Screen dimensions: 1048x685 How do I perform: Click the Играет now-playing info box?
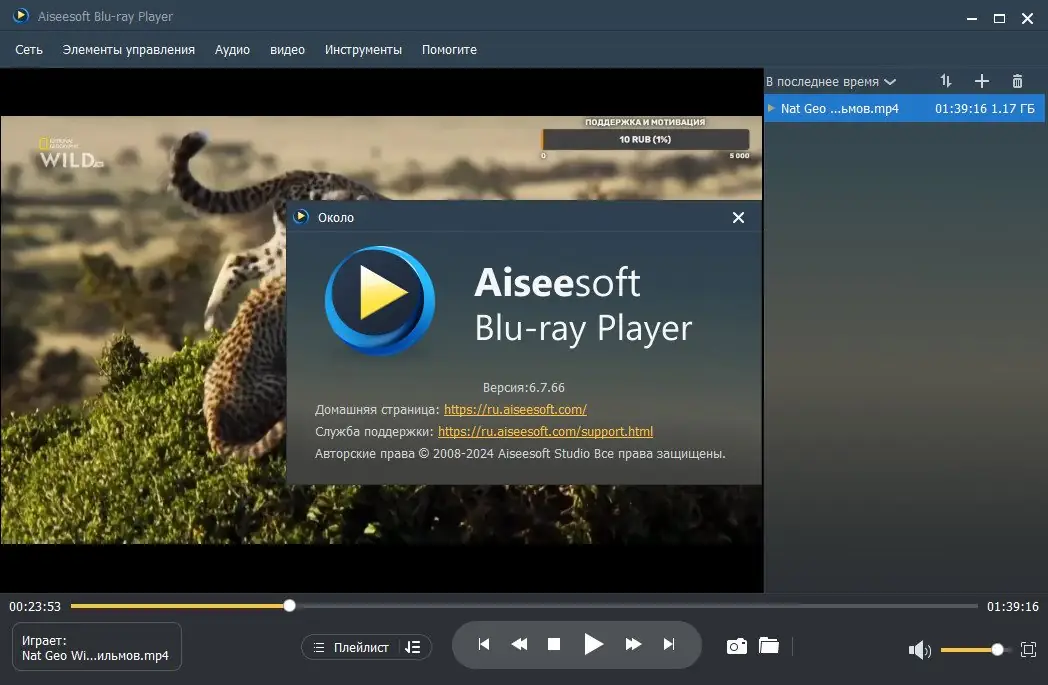[x=97, y=647]
